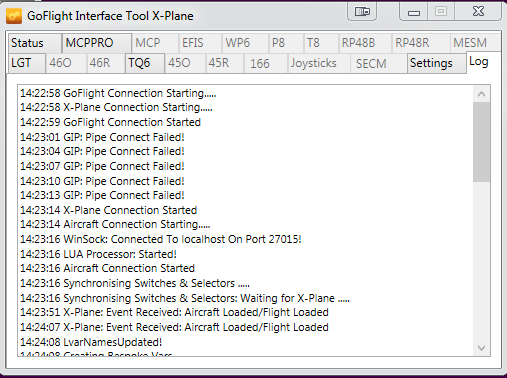Select the EFIS tab
This screenshot has height=378, width=507.
(200, 43)
